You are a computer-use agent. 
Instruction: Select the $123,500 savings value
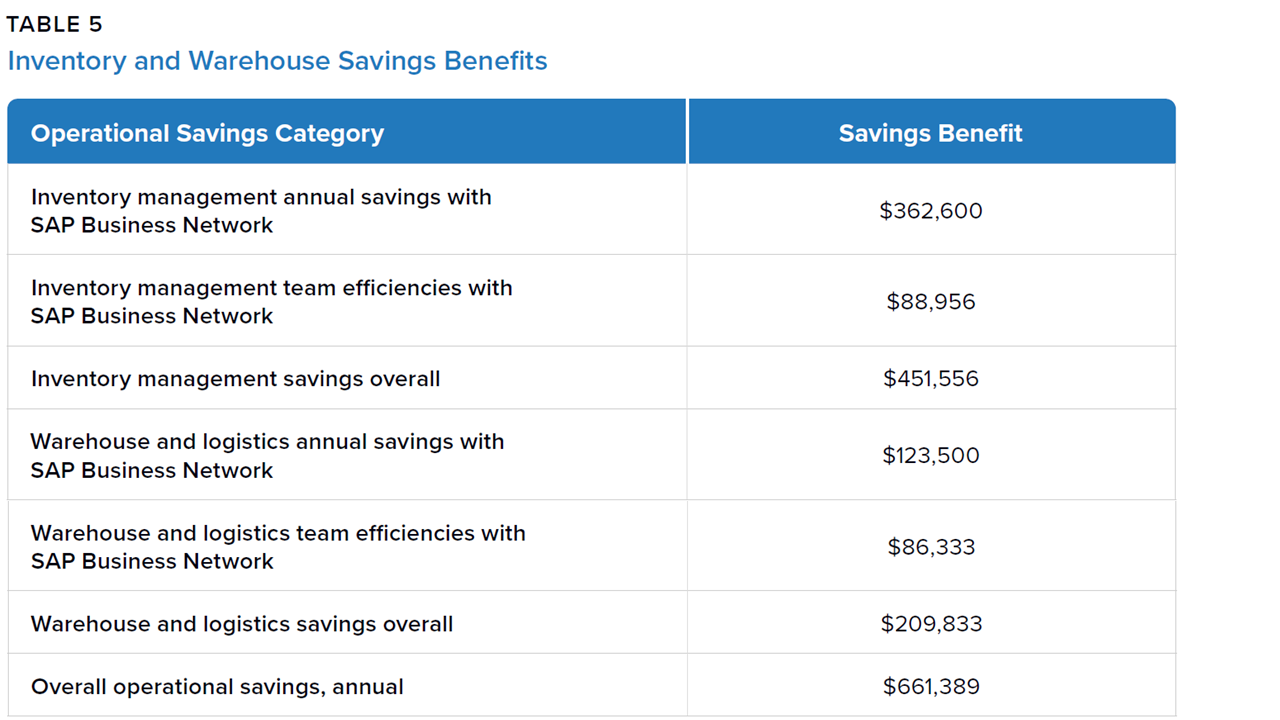pyautogui.click(x=930, y=456)
